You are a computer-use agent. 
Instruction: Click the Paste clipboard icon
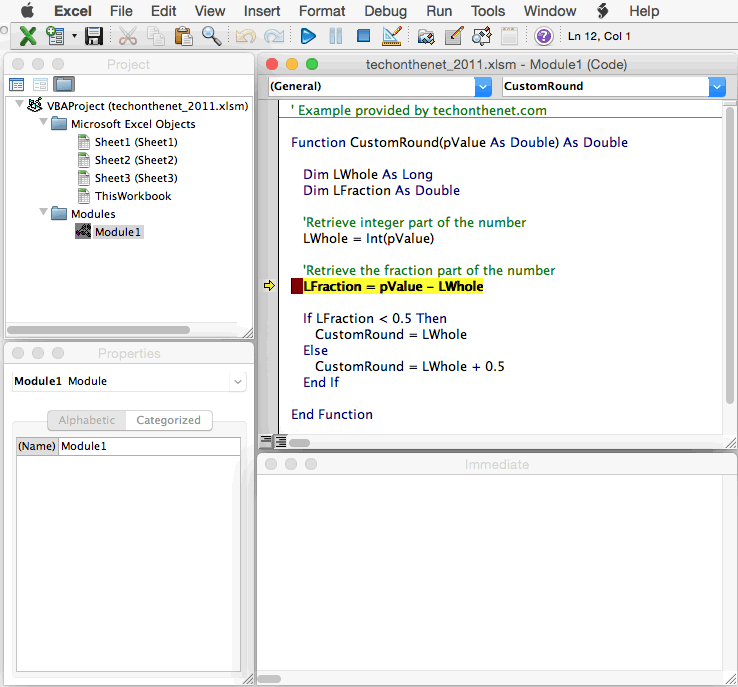(x=183, y=36)
